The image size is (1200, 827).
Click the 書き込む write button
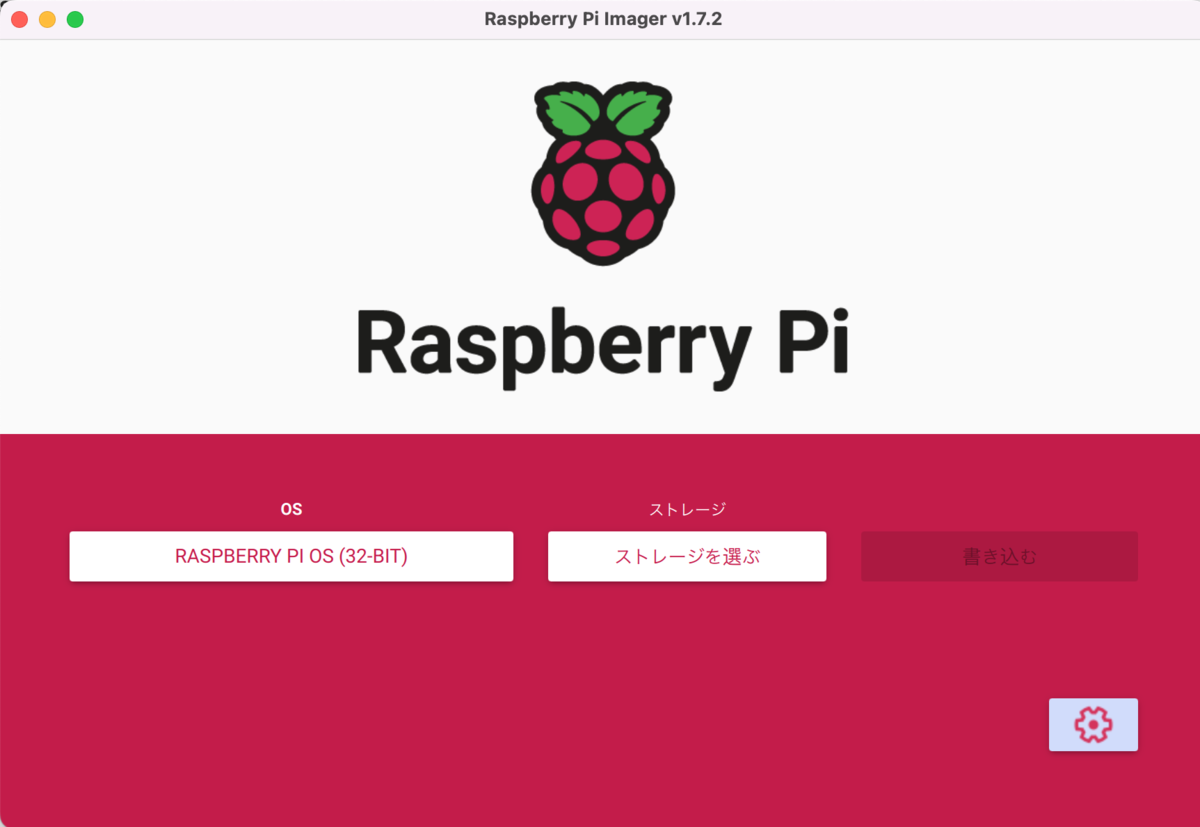999,556
